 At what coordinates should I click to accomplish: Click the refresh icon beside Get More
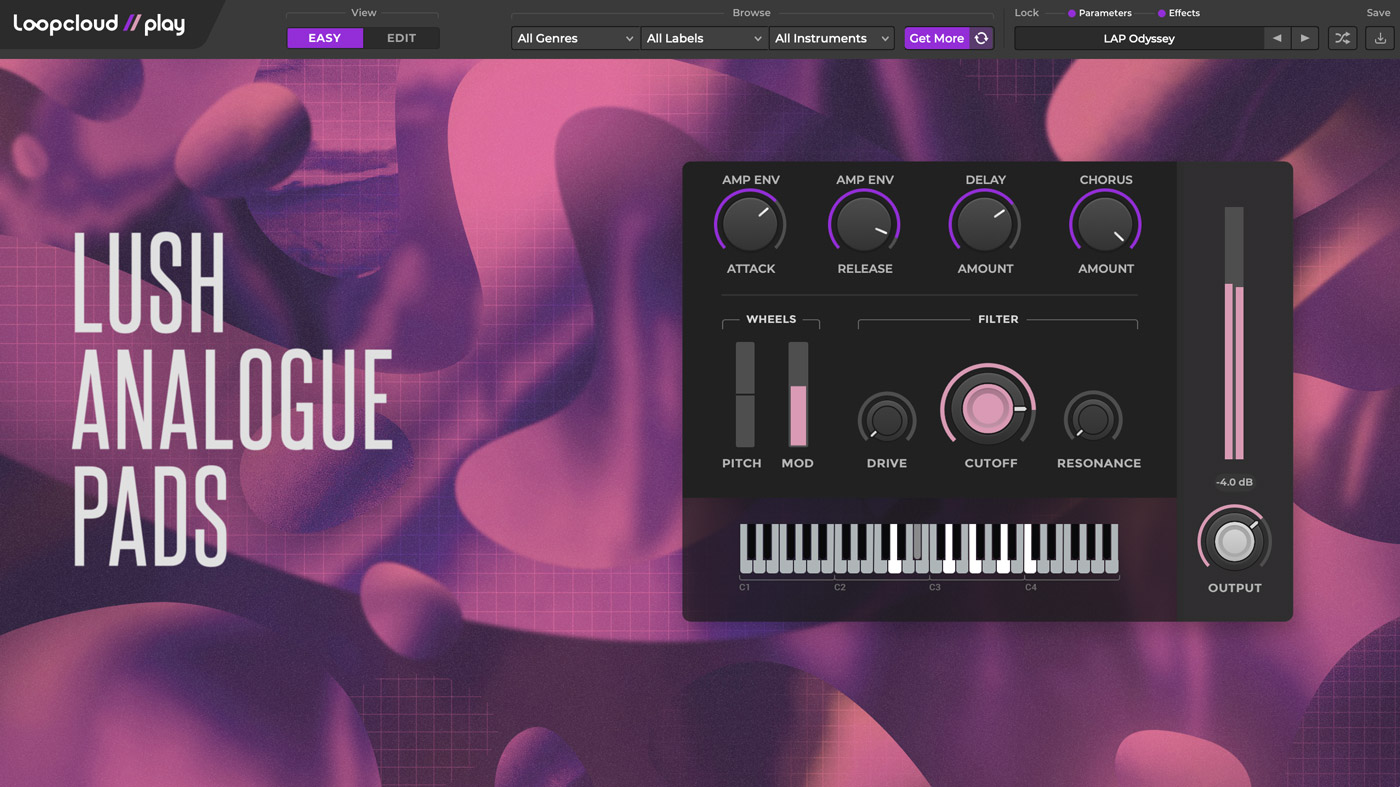click(981, 38)
